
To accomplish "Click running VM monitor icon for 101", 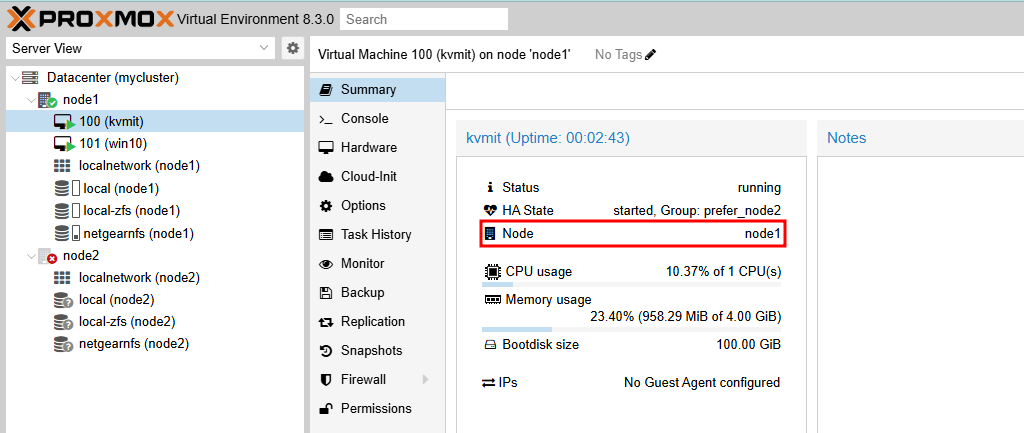I will (64, 144).
